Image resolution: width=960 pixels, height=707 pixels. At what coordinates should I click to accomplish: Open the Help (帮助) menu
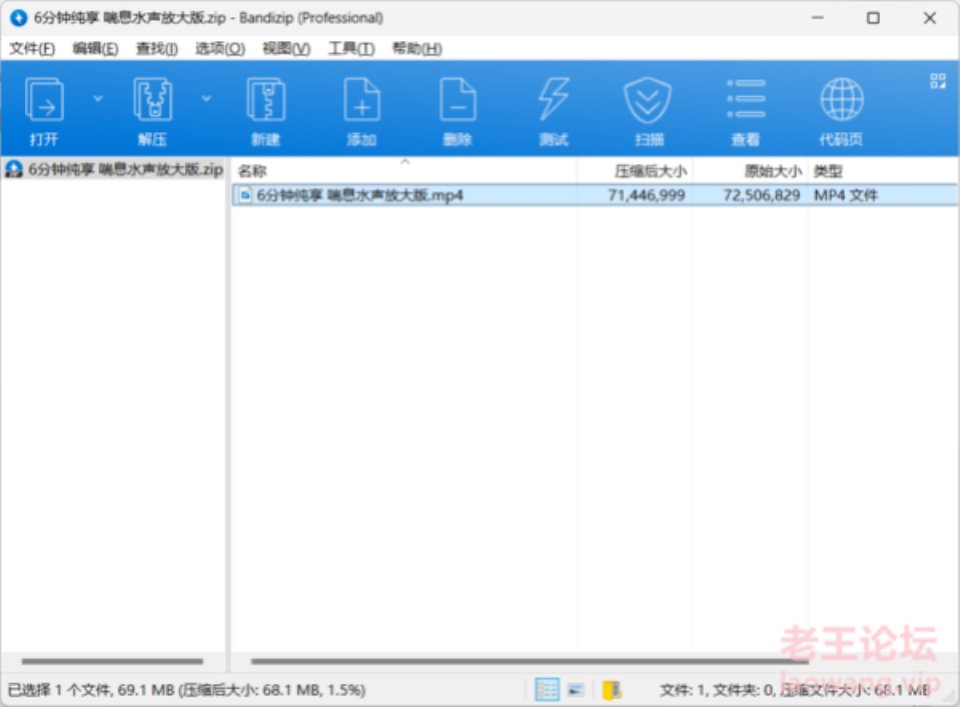417,48
